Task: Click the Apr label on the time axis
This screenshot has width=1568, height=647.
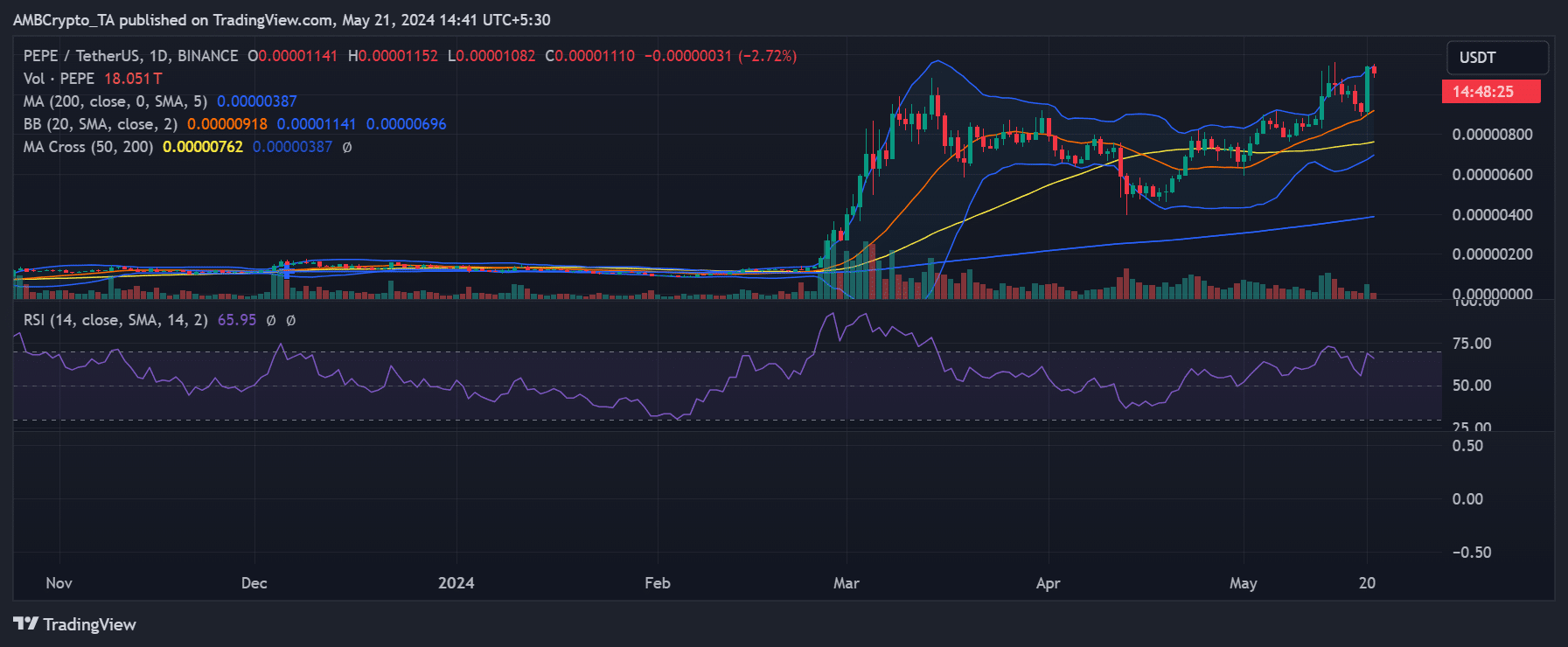Action: point(1048,583)
